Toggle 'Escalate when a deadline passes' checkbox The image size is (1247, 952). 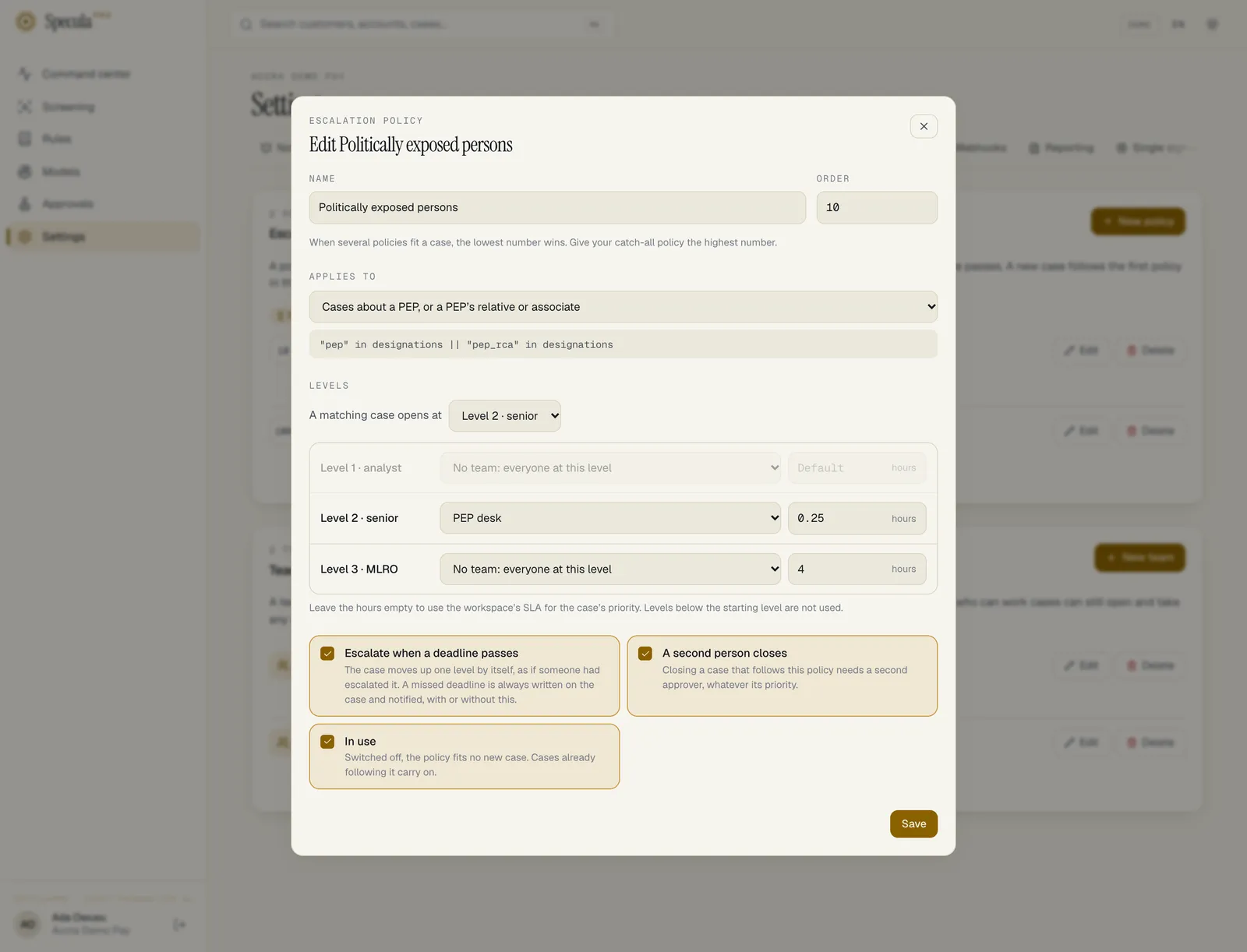327,654
